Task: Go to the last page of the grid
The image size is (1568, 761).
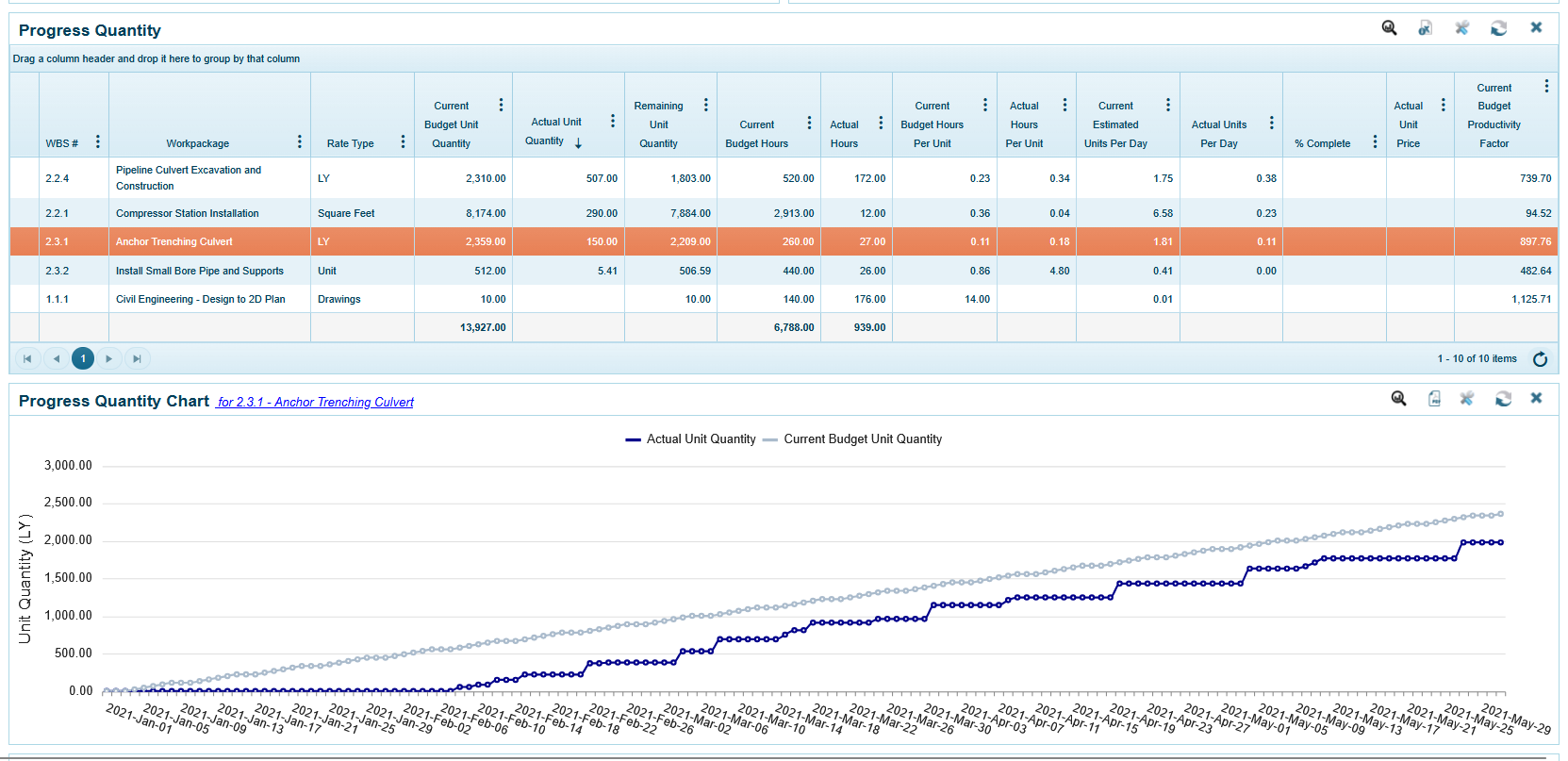Action: pyautogui.click(x=137, y=358)
